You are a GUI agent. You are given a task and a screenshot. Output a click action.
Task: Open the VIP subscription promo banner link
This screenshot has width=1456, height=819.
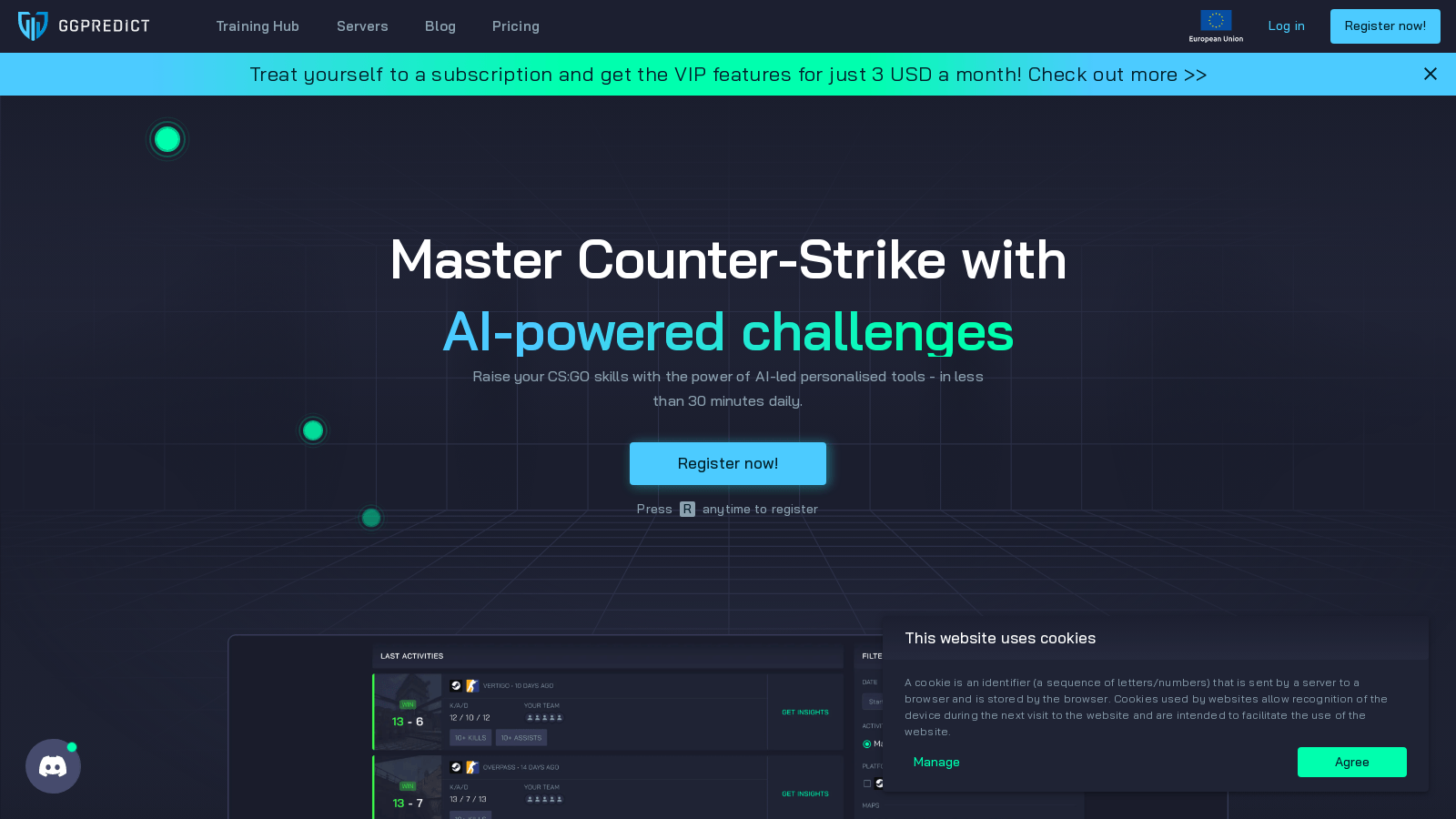click(728, 75)
